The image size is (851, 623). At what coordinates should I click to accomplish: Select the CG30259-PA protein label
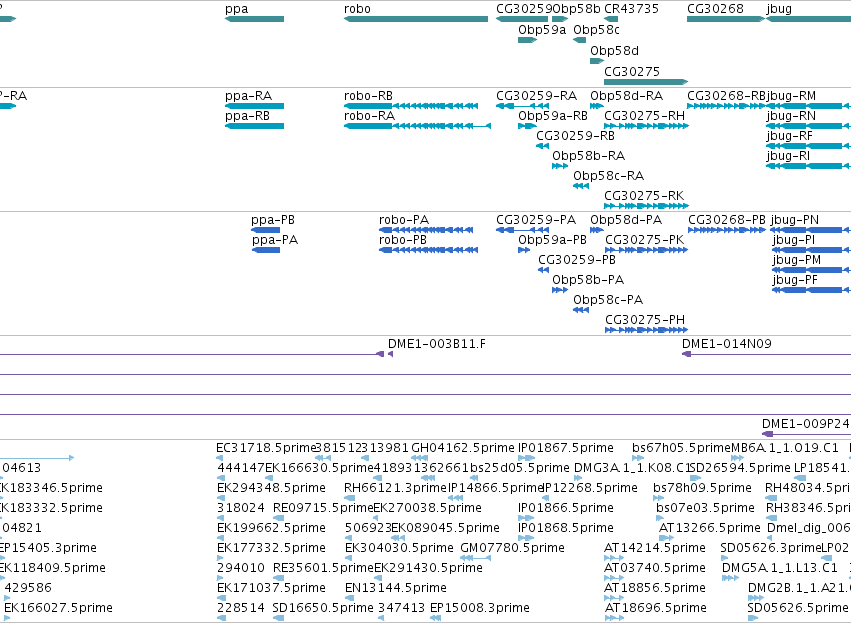(x=536, y=220)
